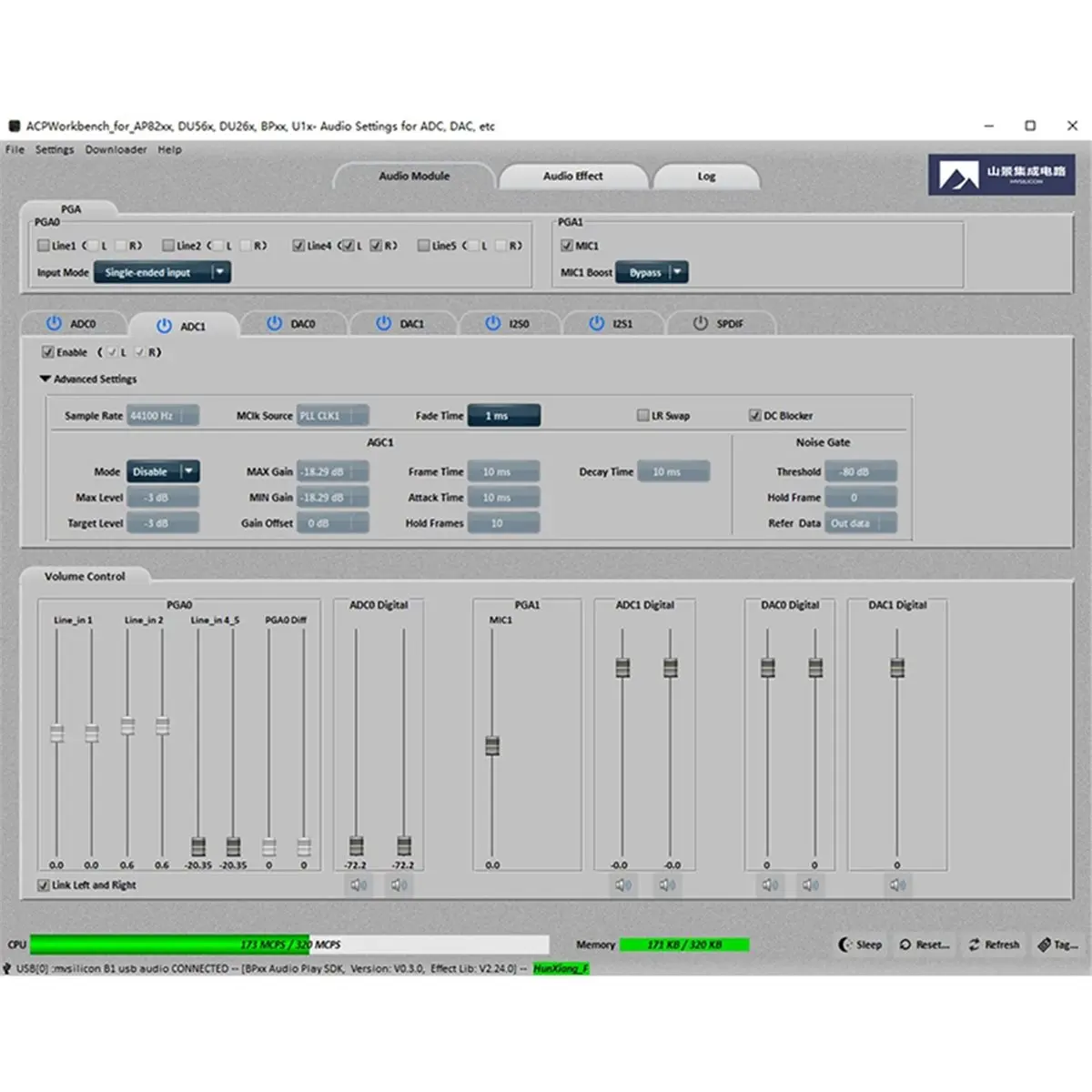Click the I2S0 tab power icon

[493, 323]
